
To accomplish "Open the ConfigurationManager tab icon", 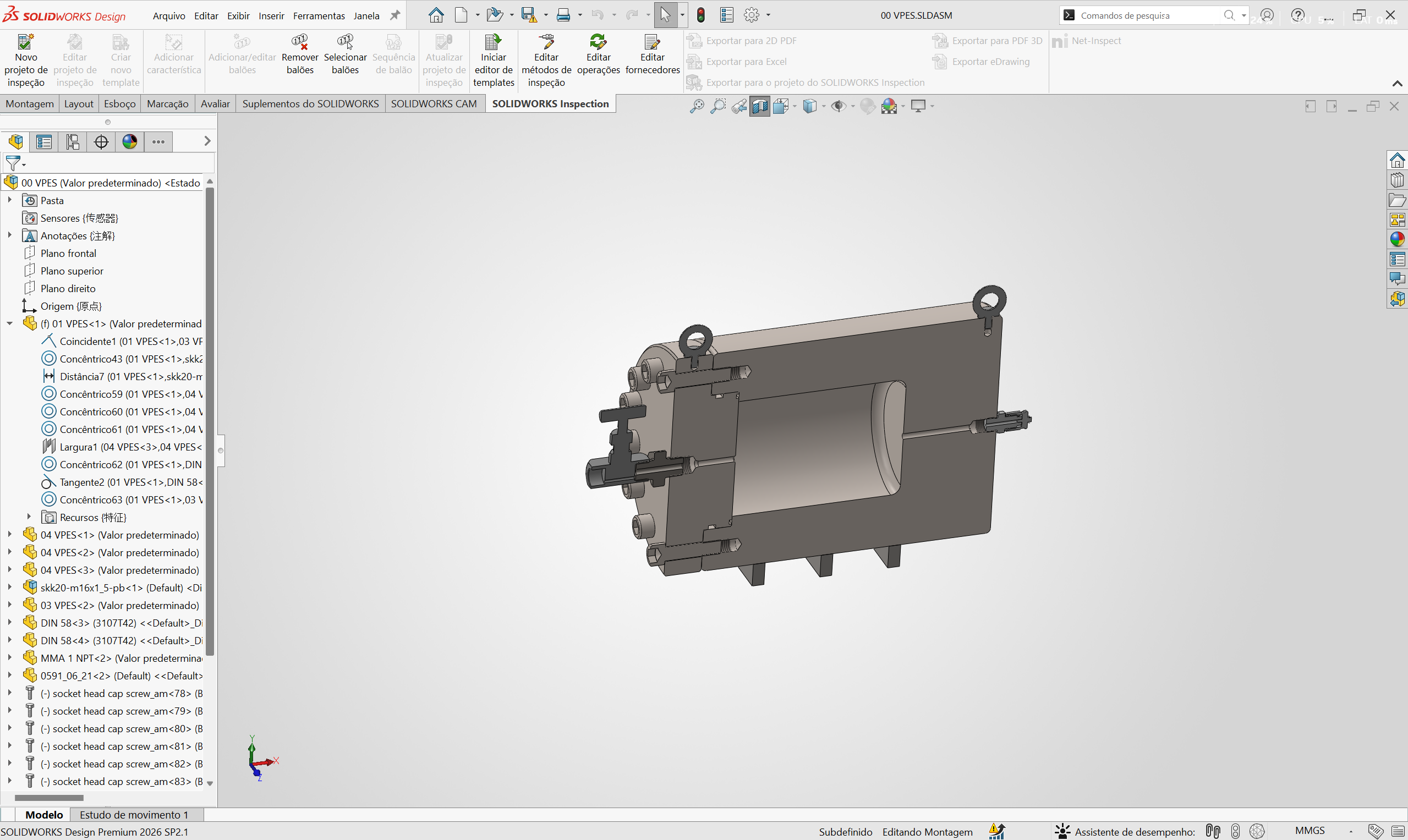I will 73,141.
